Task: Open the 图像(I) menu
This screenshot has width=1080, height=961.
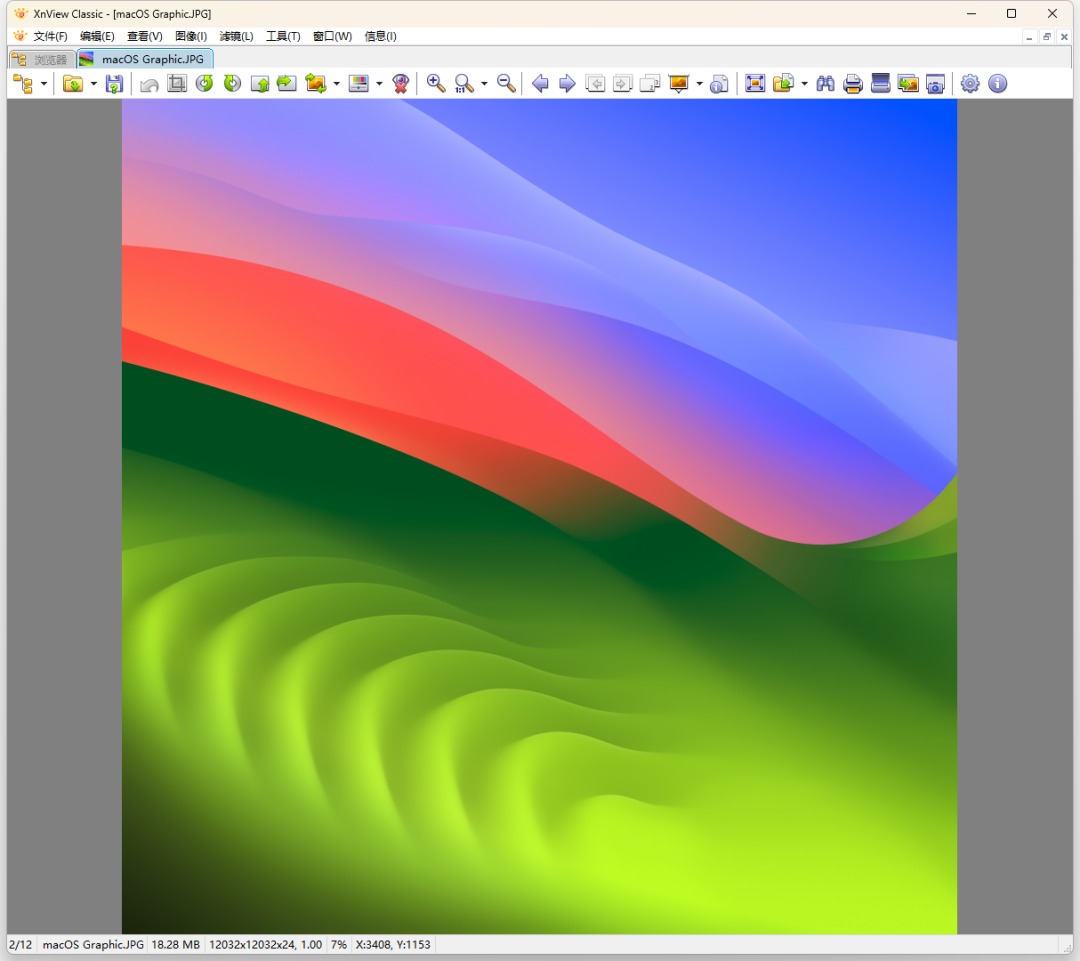Action: coord(191,36)
